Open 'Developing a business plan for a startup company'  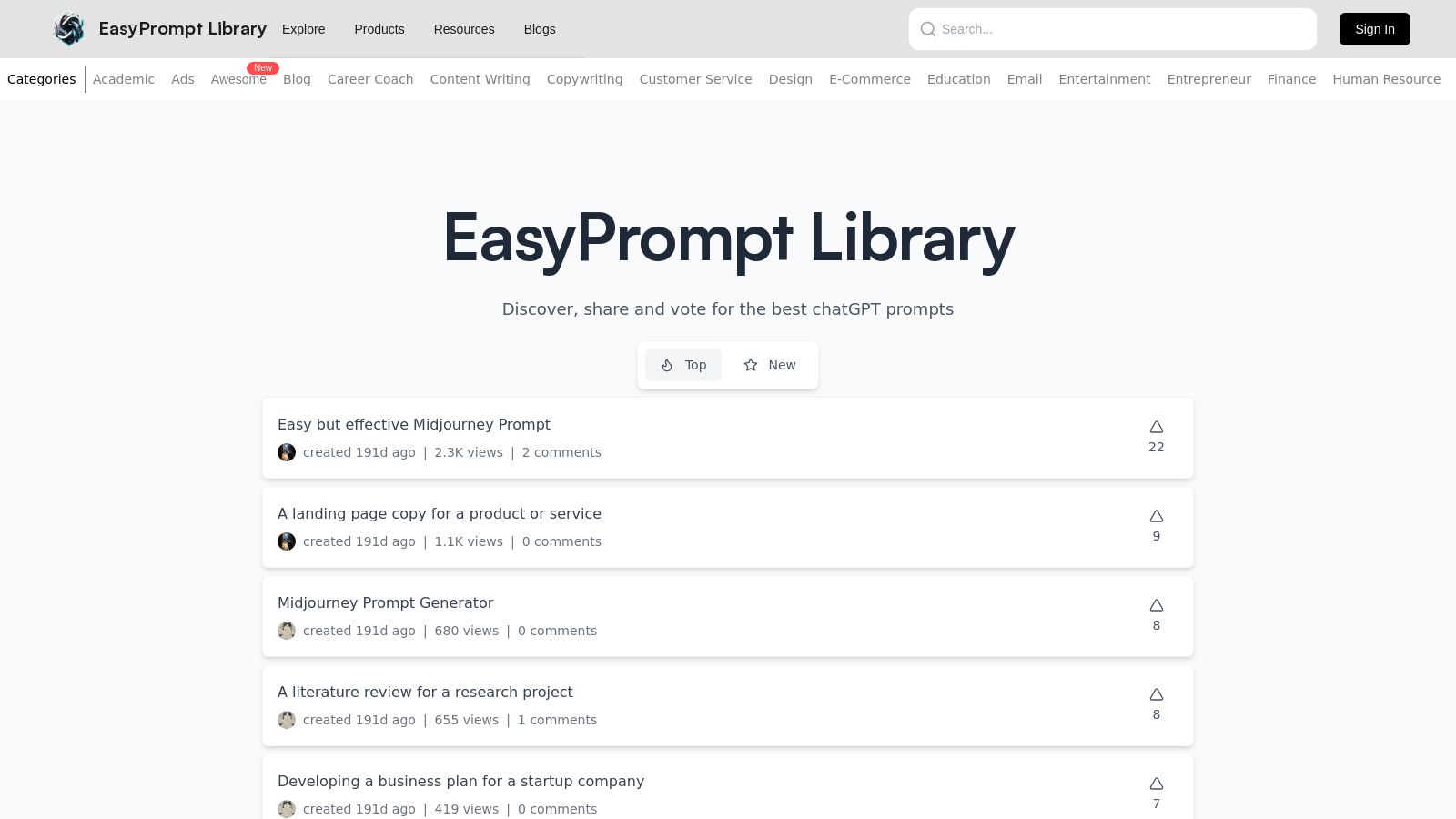click(x=460, y=781)
